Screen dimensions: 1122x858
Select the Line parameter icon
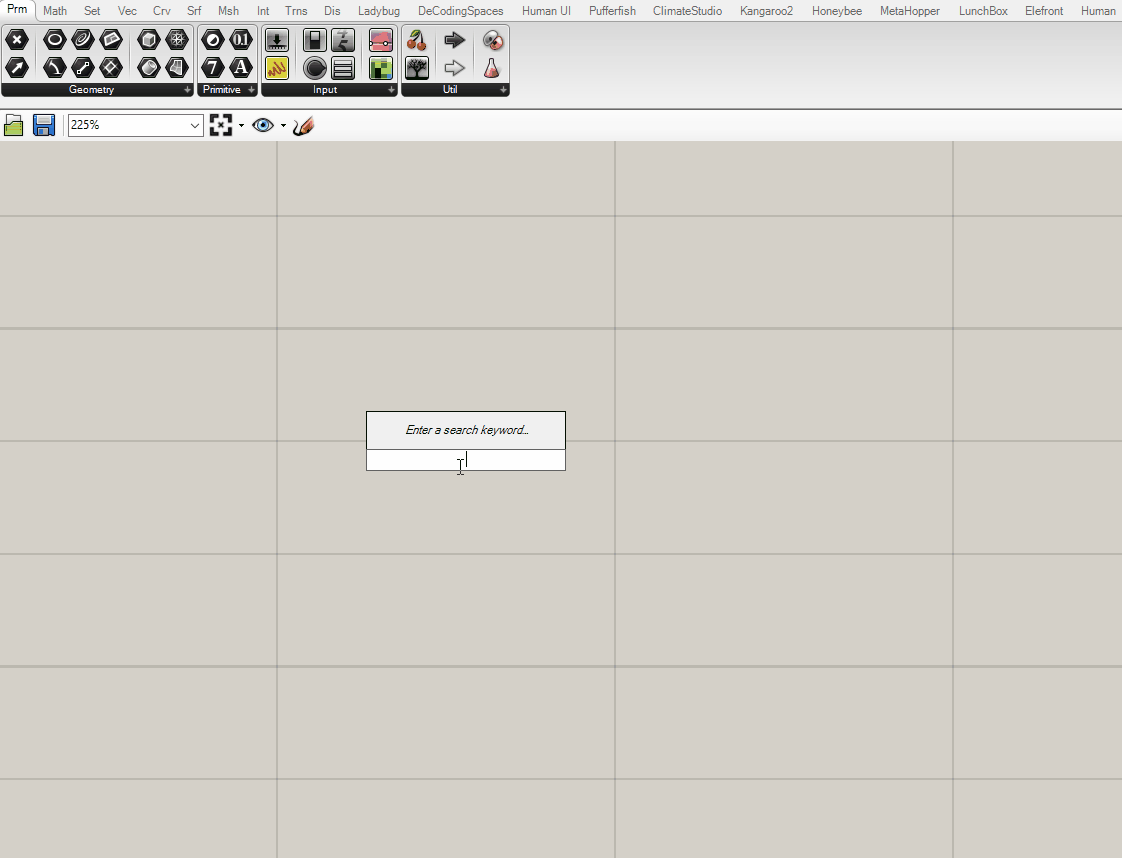tap(83, 68)
